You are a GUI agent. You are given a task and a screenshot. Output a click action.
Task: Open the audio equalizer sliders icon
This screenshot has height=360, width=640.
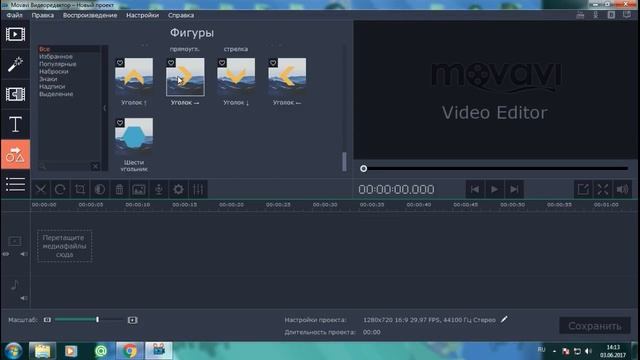[198, 189]
